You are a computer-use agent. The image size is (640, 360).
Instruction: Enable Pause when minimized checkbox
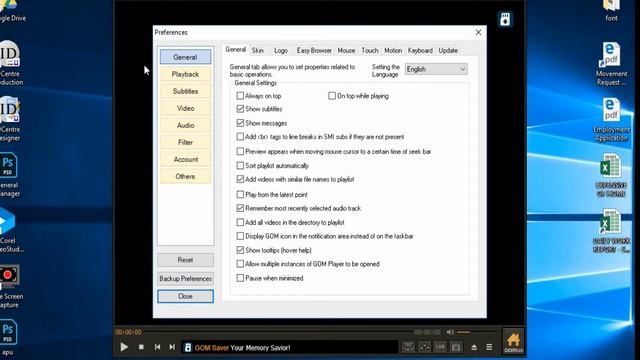point(240,278)
